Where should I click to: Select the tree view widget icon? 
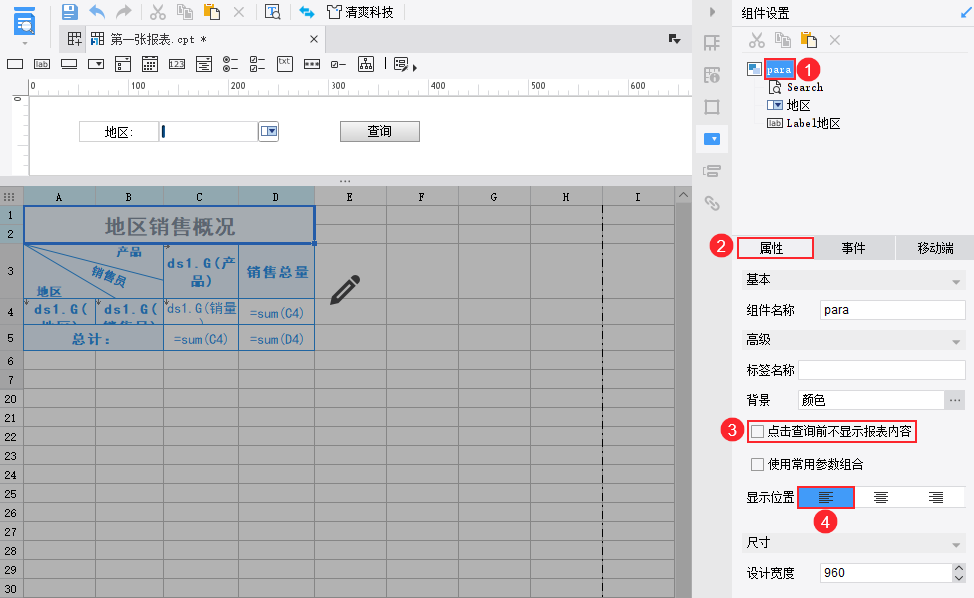click(x=366, y=64)
